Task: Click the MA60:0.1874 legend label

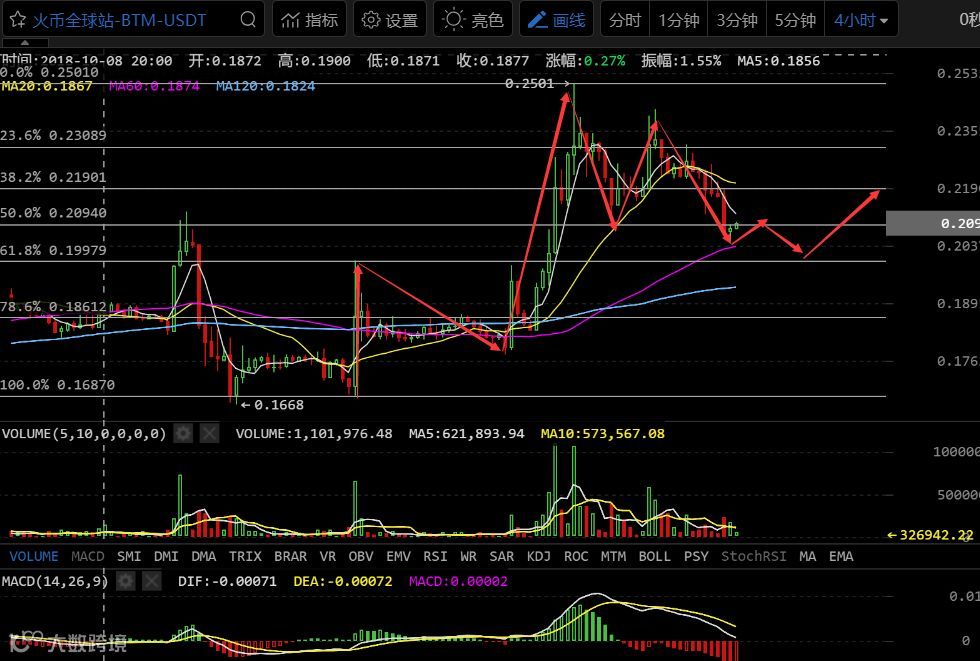Action: click(x=154, y=86)
